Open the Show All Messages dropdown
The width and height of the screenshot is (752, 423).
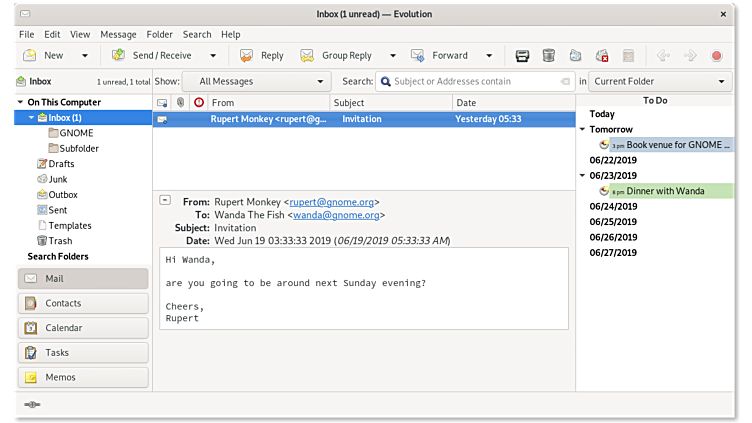(x=256, y=81)
